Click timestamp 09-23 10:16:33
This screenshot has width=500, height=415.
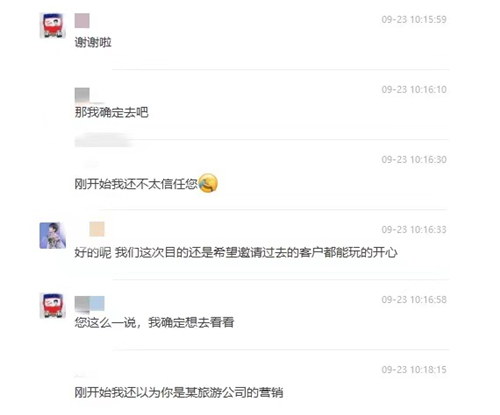pyautogui.click(x=414, y=229)
